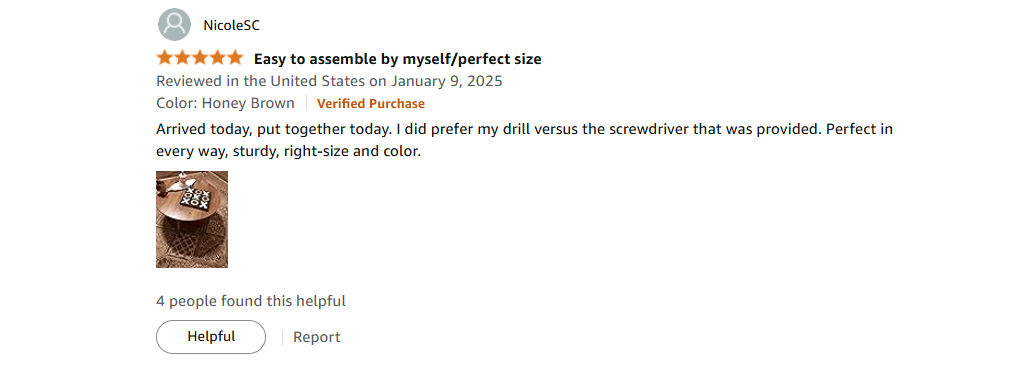Click the January 9, 2025 date text
The height and width of the screenshot is (370, 1016).
click(x=445, y=82)
